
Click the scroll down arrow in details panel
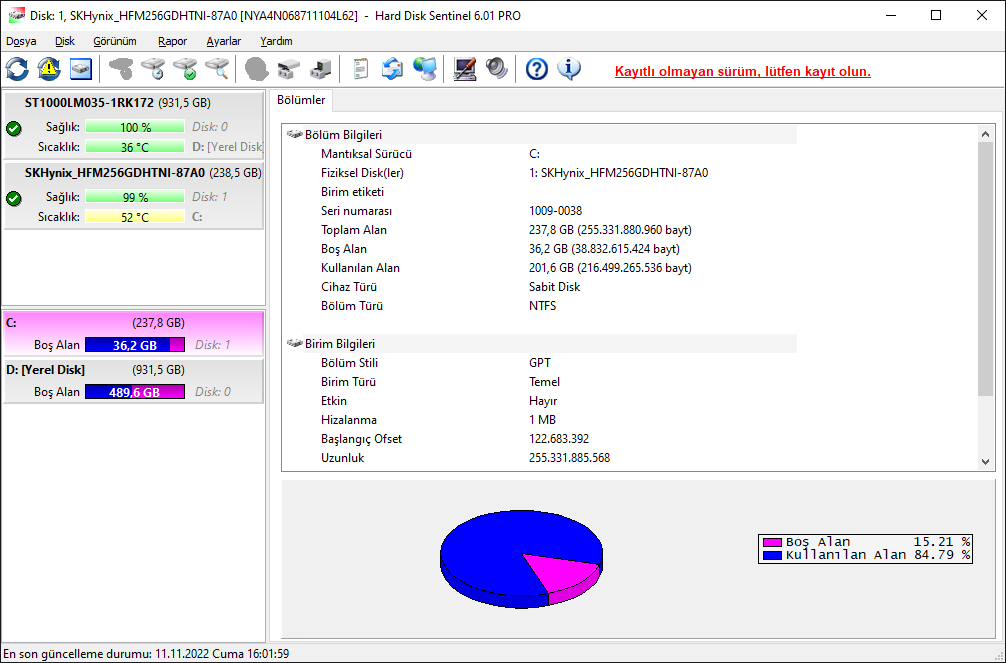coord(985,461)
